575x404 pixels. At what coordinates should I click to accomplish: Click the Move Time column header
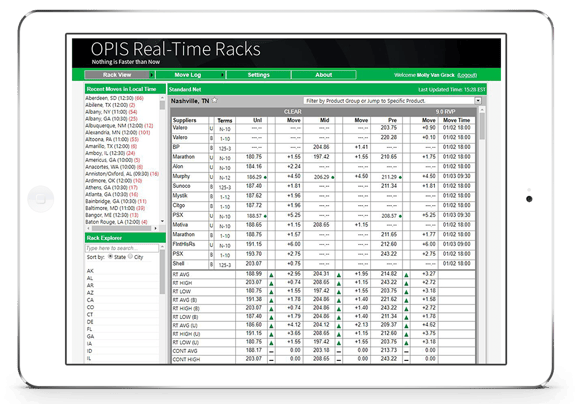[x=457, y=120]
